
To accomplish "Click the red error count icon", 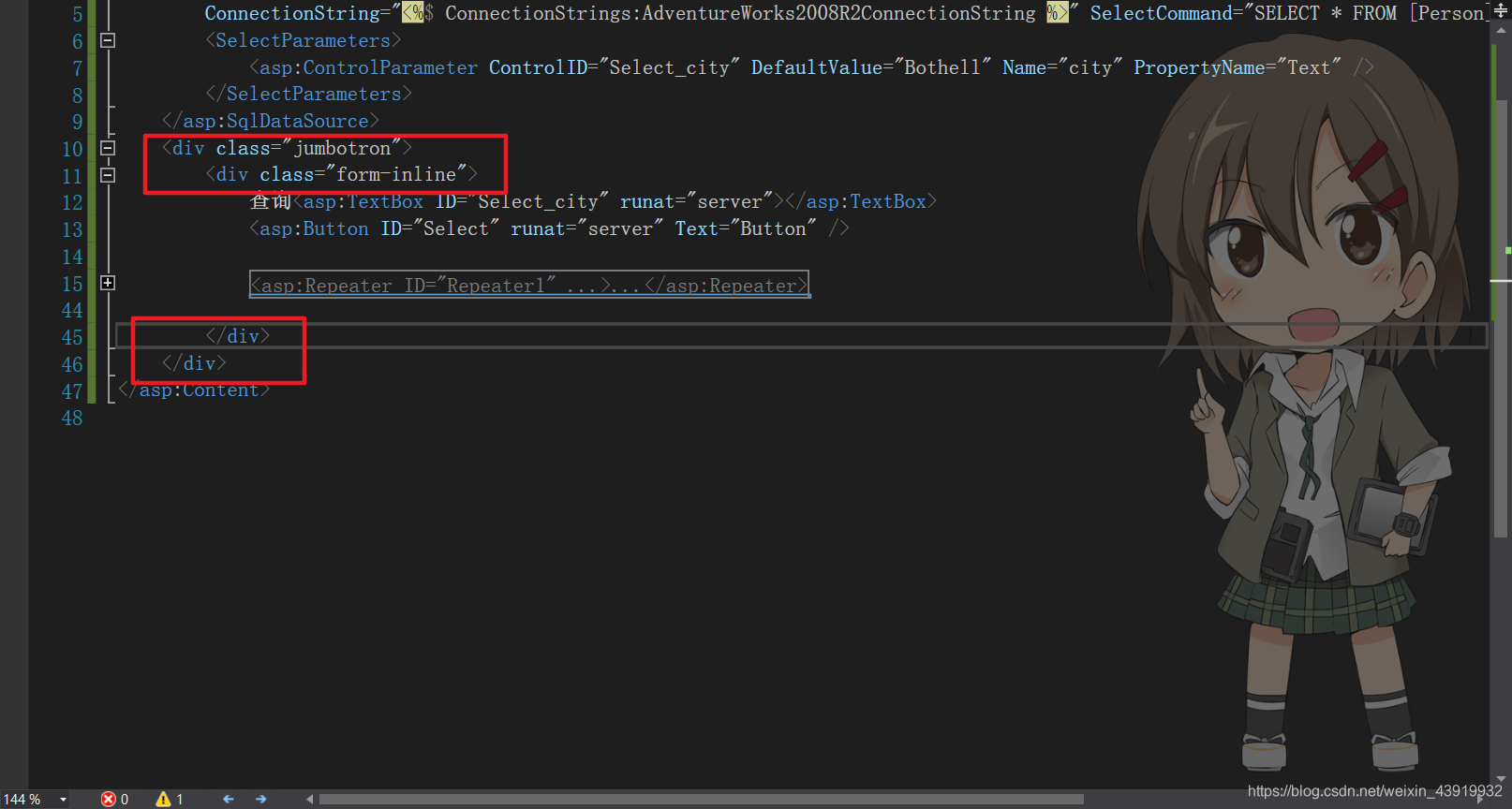I will (109, 799).
